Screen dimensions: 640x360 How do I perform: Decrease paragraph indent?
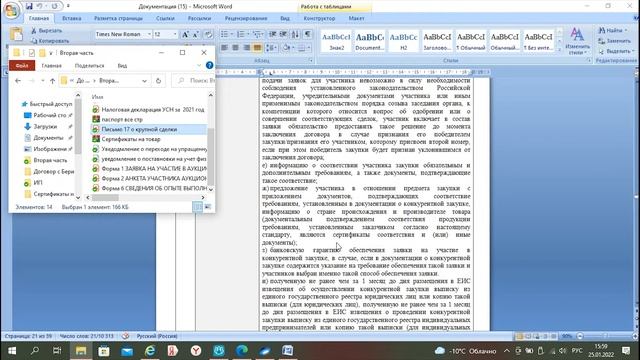click(272, 34)
